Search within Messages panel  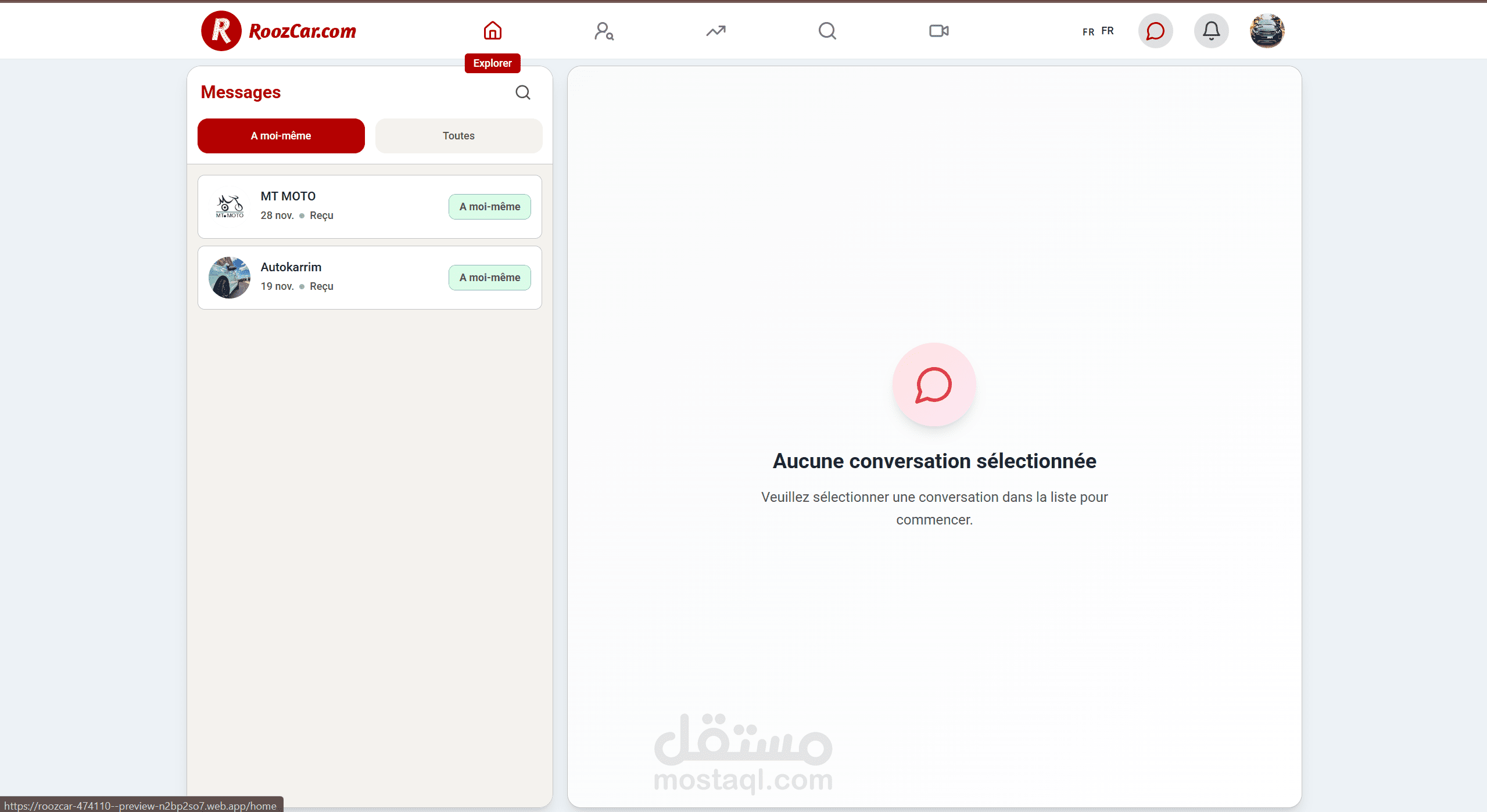522,92
